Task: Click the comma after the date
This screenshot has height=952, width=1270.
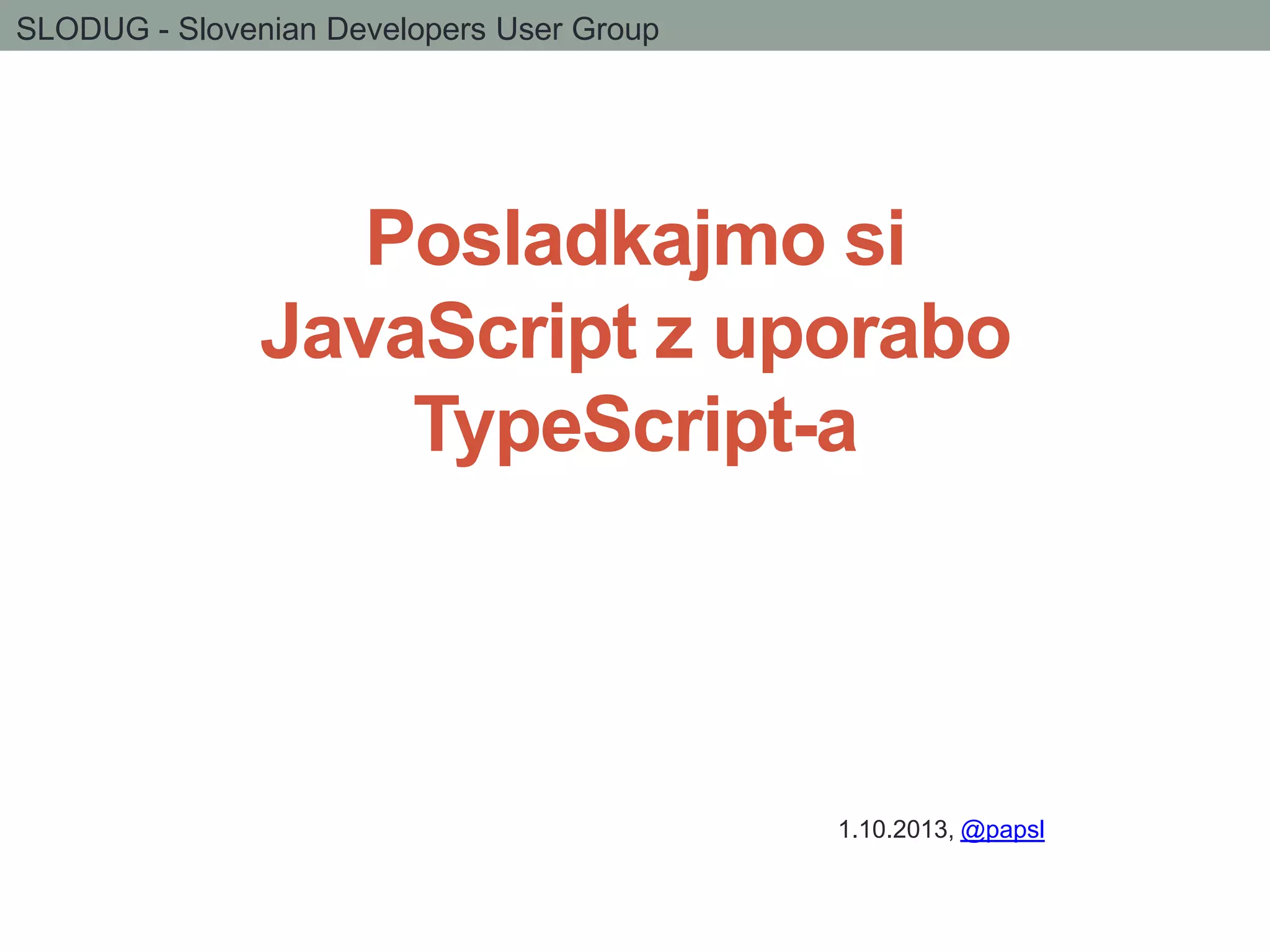Action: coord(951,837)
